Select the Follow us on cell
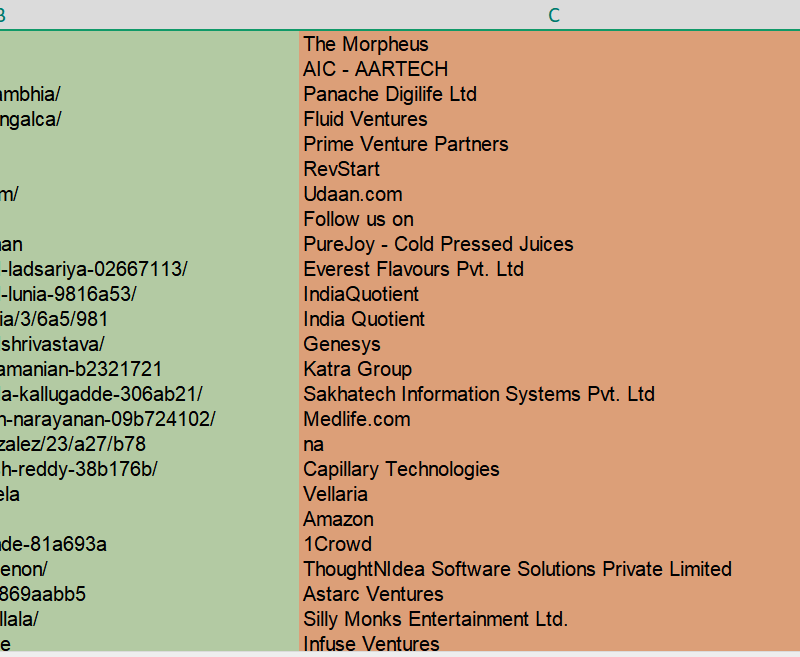The image size is (800, 657). click(549, 219)
